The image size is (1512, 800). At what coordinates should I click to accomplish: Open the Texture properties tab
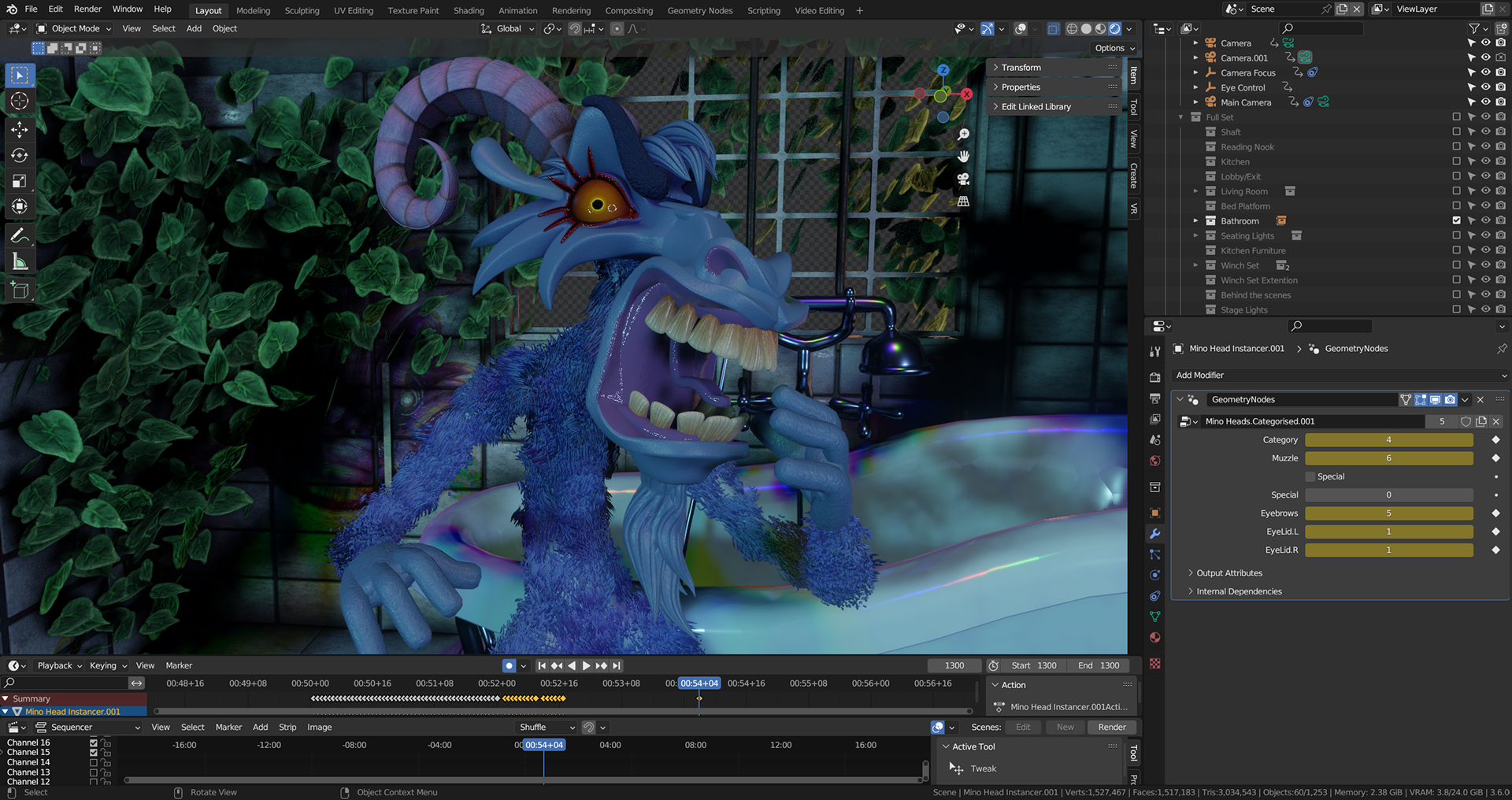pyautogui.click(x=1154, y=664)
